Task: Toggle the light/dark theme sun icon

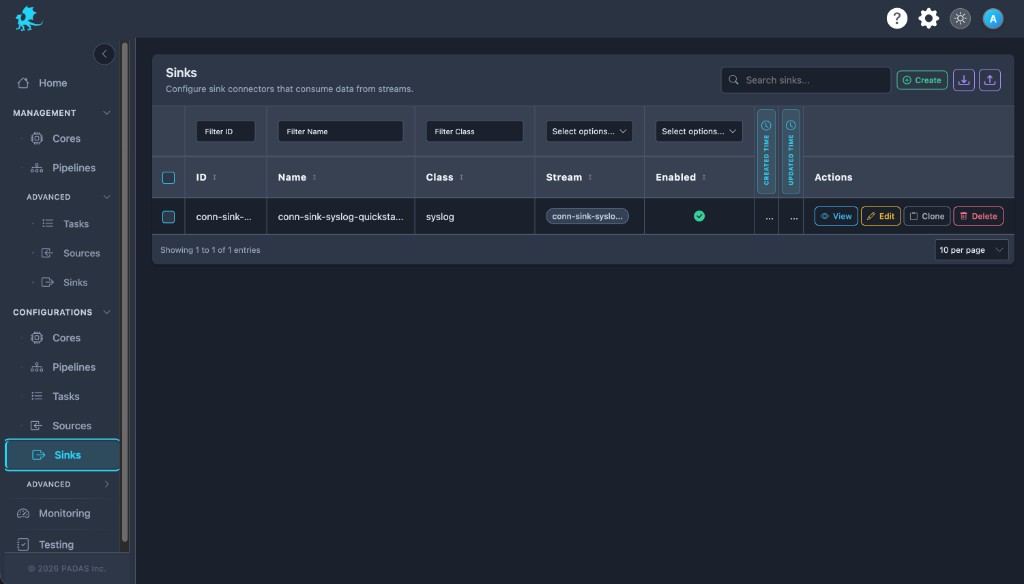Action: 960,18
